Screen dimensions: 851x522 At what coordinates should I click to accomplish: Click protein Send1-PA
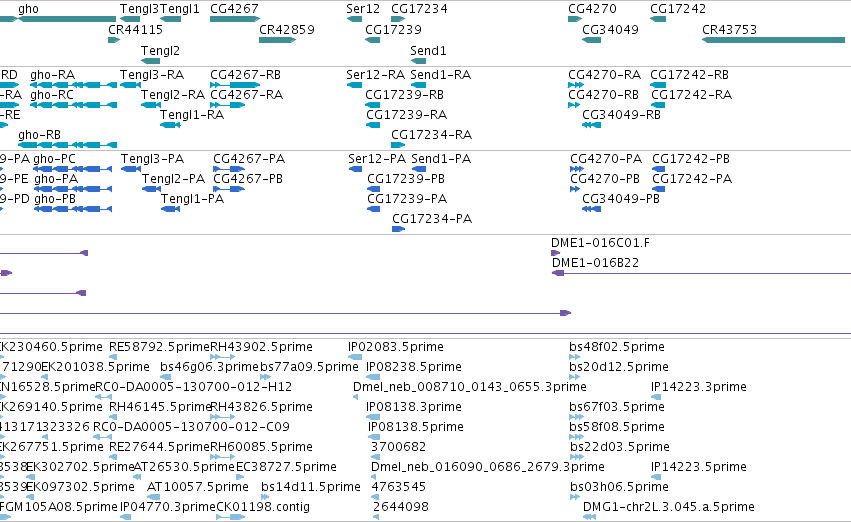pos(441,158)
